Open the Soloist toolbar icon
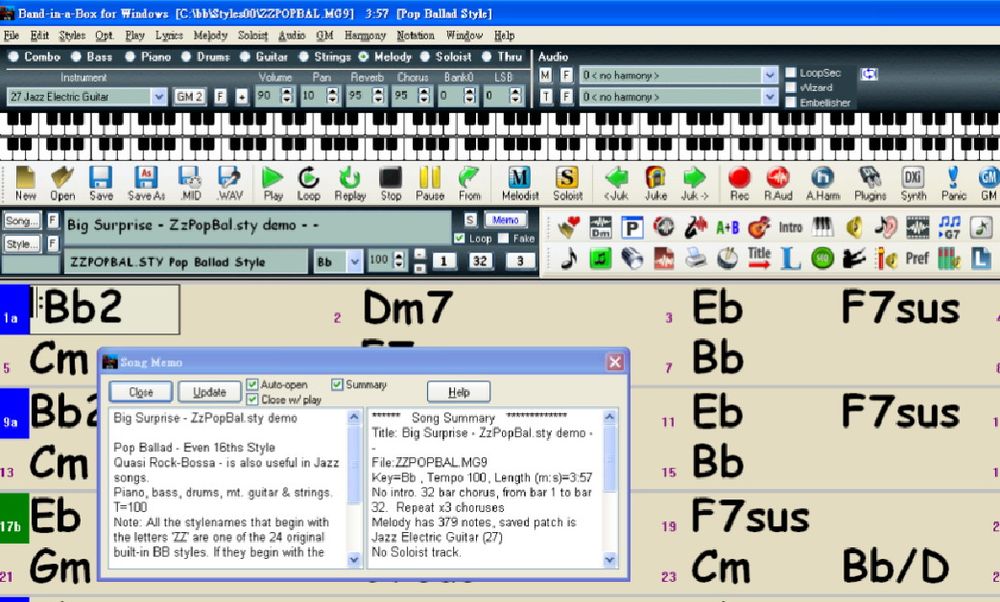Image resolution: width=1000 pixels, height=602 pixels. click(567, 184)
